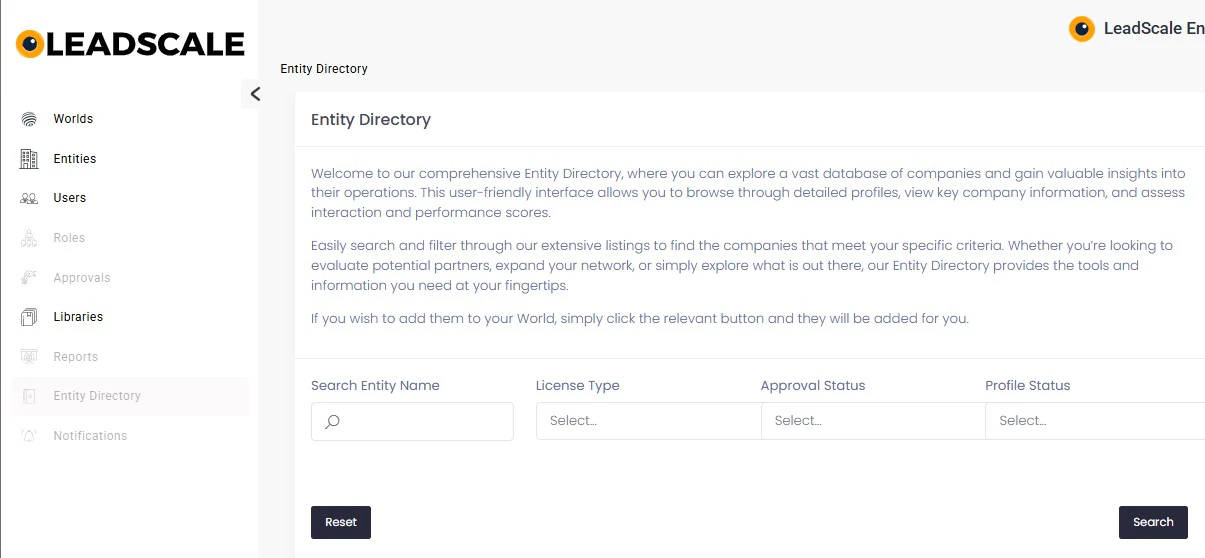The width and height of the screenshot is (1205, 558).
Task: Click the Roles sidebar icon
Action: pos(29,238)
